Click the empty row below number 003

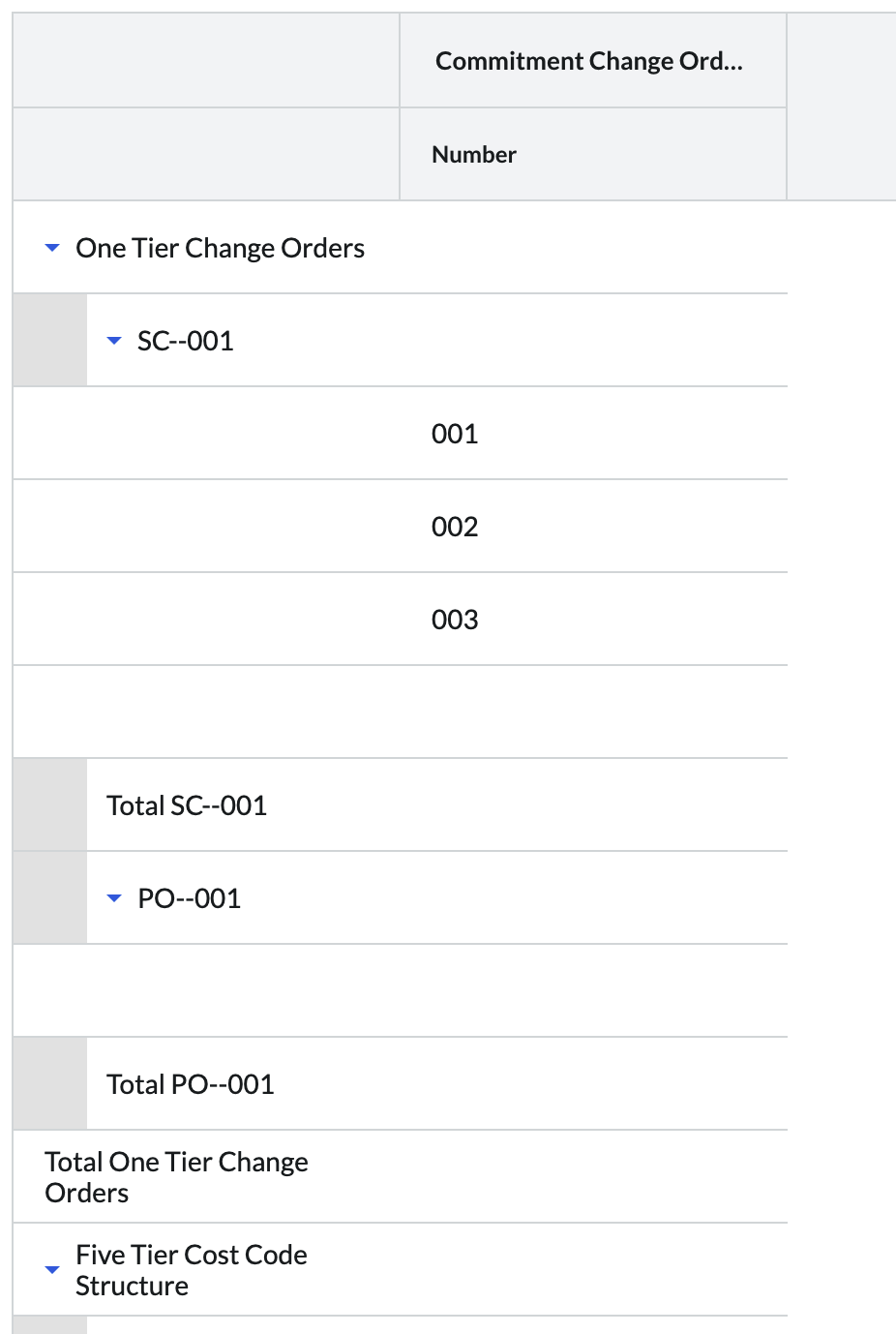pyautogui.click(x=400, y=712)
